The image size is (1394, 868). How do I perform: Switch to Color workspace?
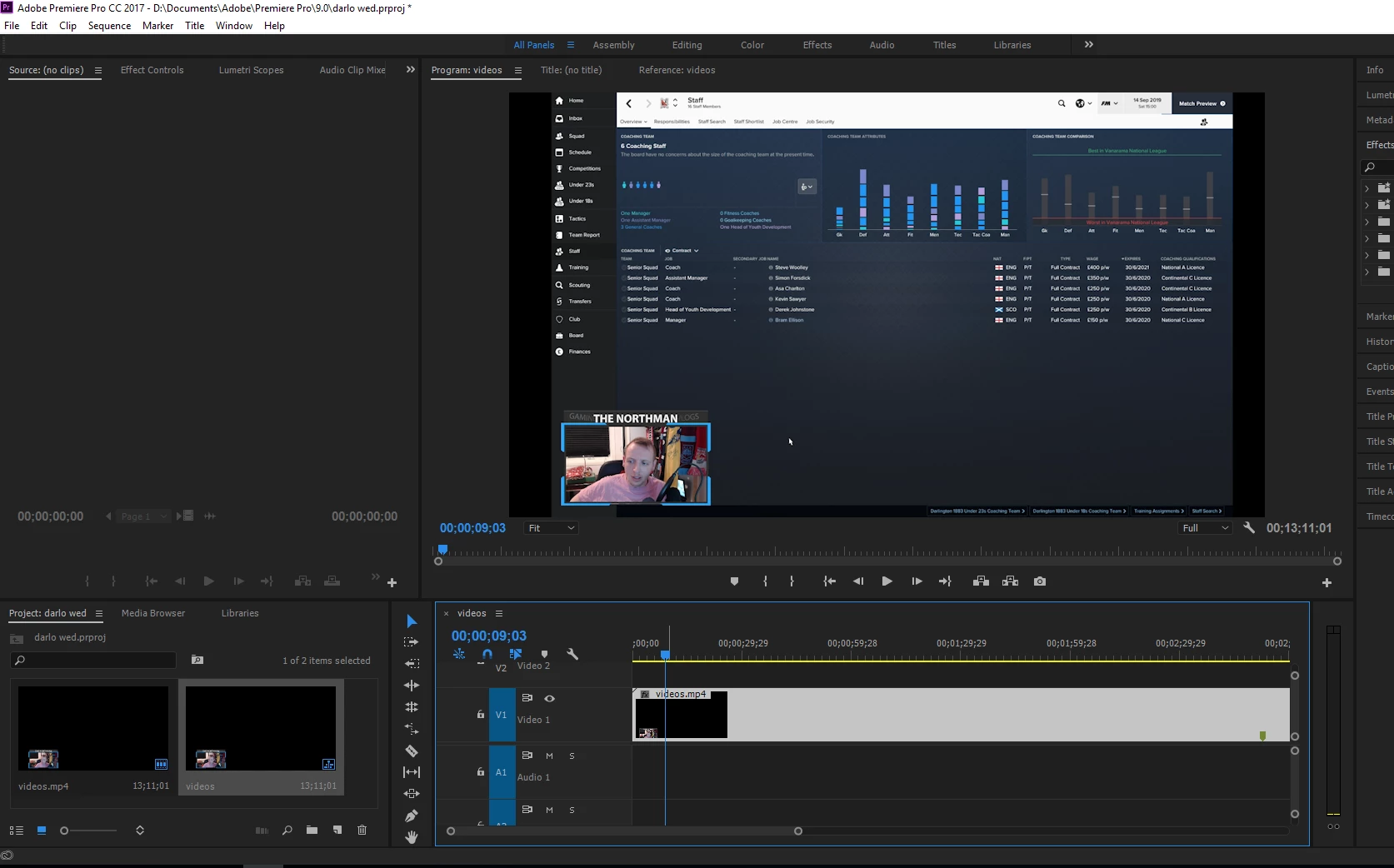pyautogui.click(x=752, y=45)
